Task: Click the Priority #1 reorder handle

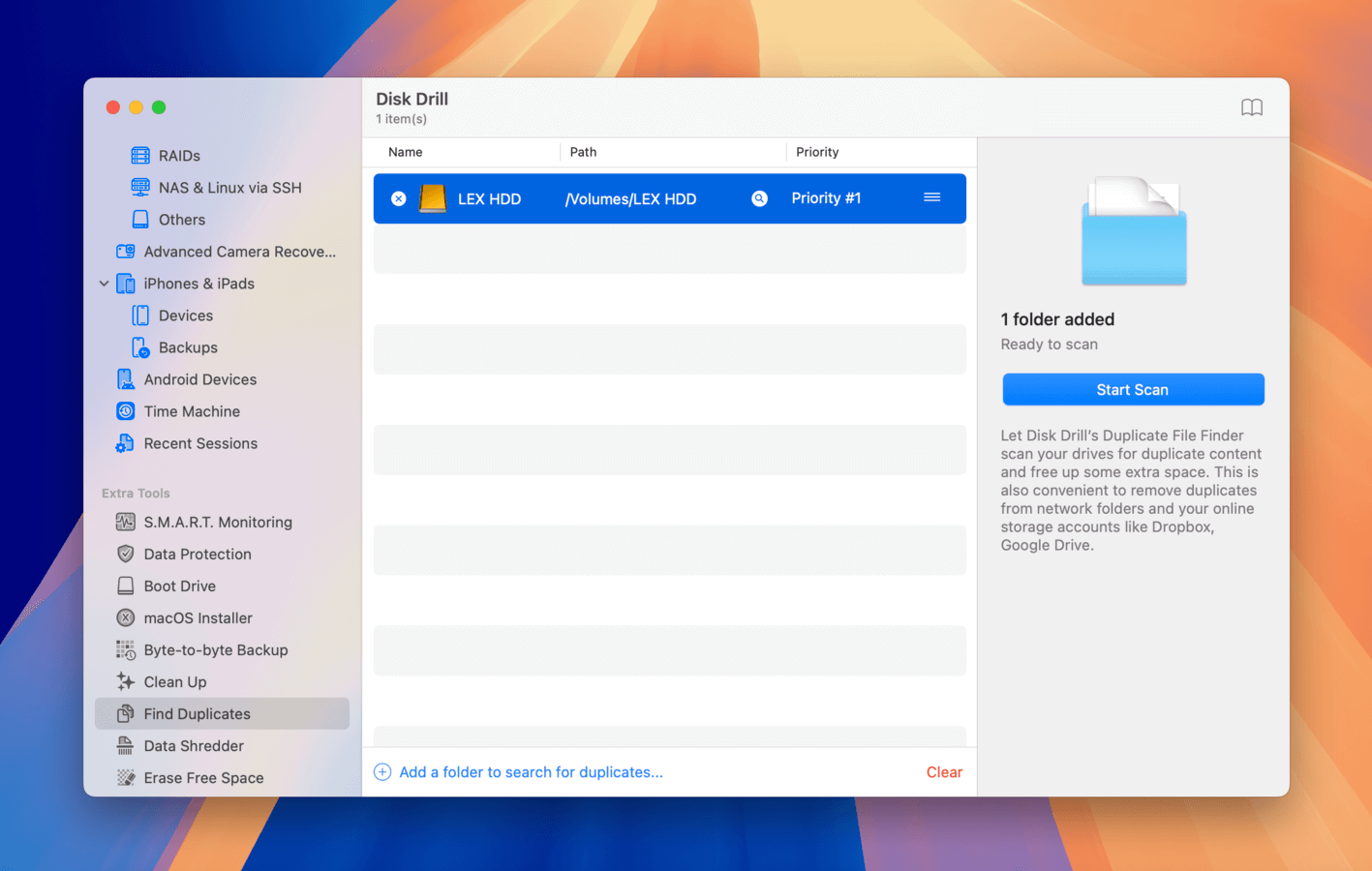Action: (x=932, y=197)
